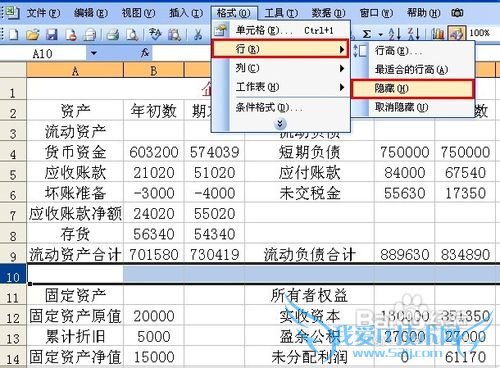Open an existing file with folder icon
500x368 pixels.
point(32,34)
